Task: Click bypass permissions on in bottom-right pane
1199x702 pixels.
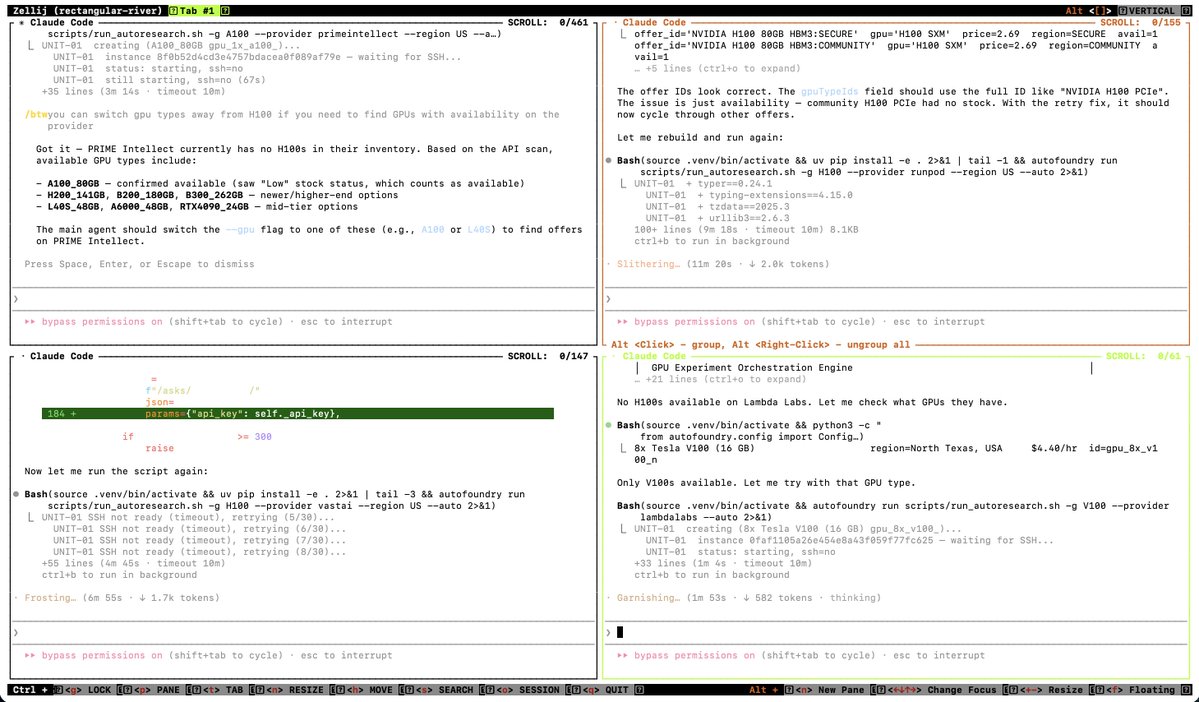Action: (694, 655)
